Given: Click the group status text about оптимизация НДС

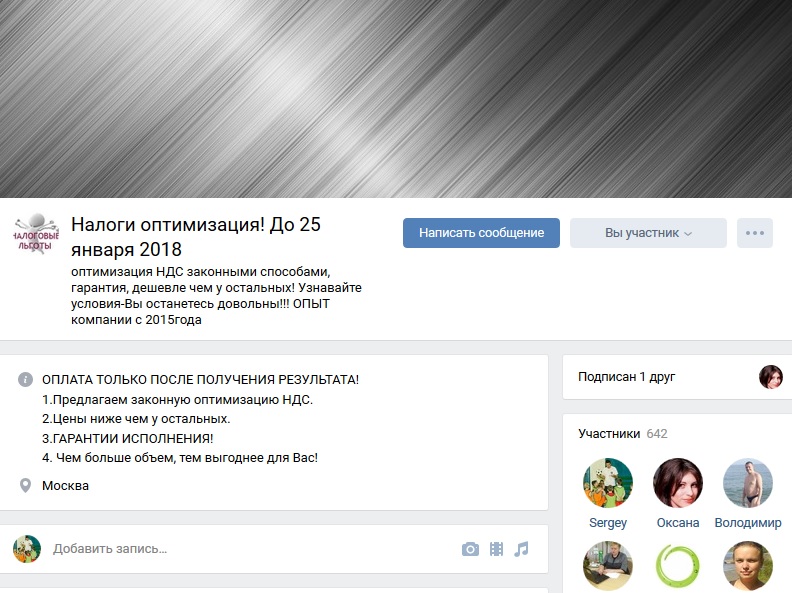Looking at the screenshot, I should (x=216, y=295).
